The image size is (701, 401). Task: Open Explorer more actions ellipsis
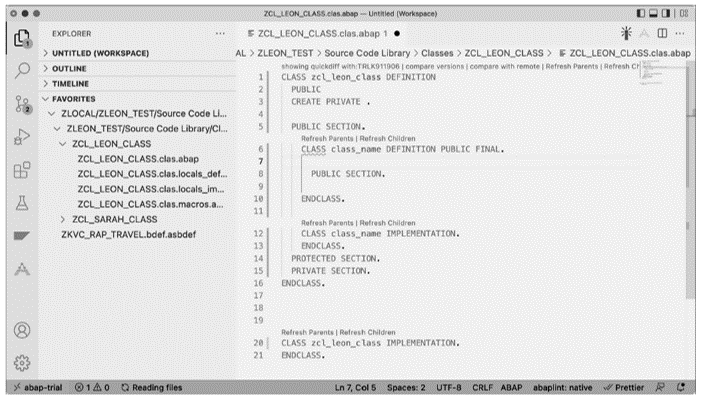(221, 33)
